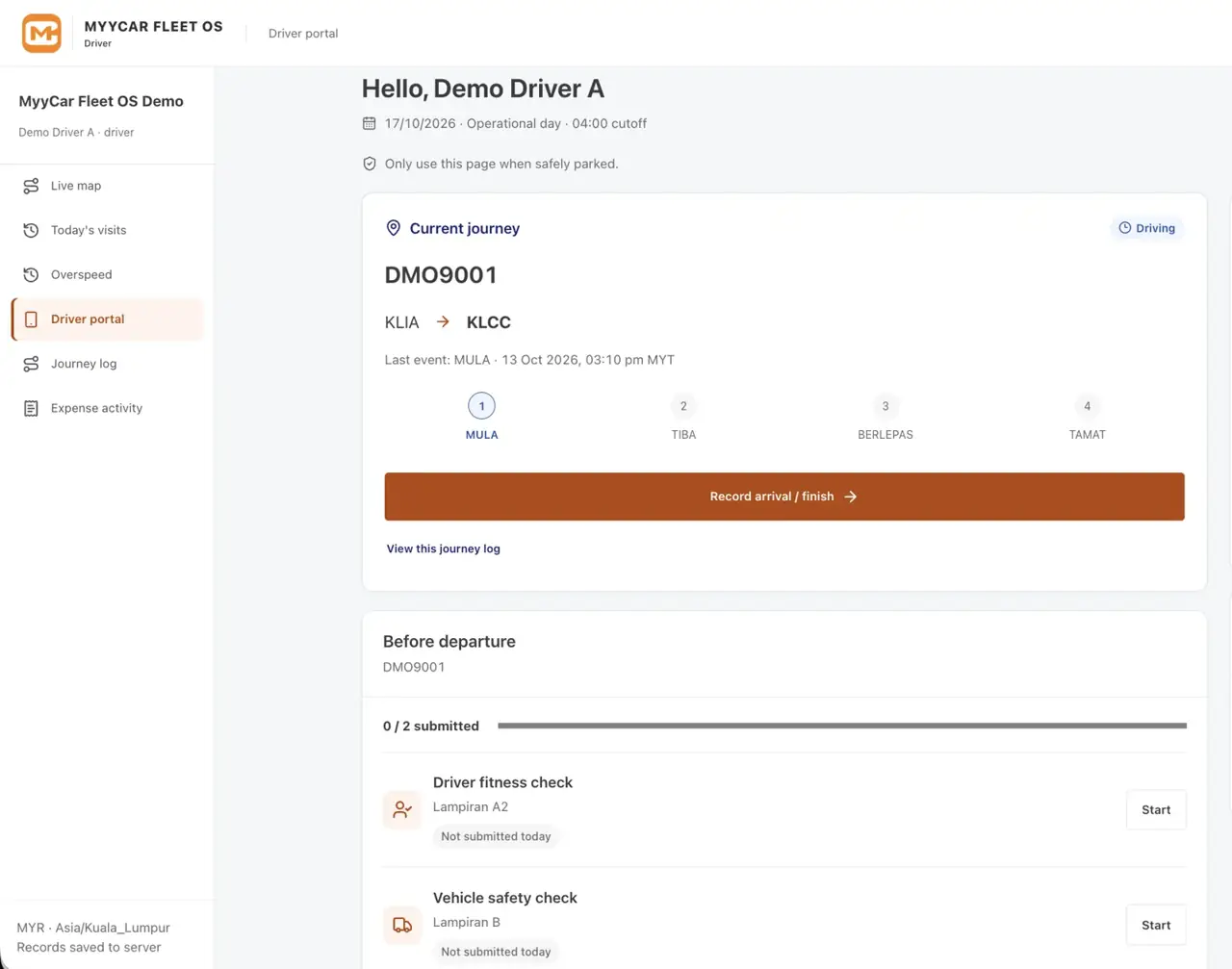The height and width of the screenshot is (969, 1232).
Task: Click the Overspeed sidebar icon
Action: coord(31,274)
